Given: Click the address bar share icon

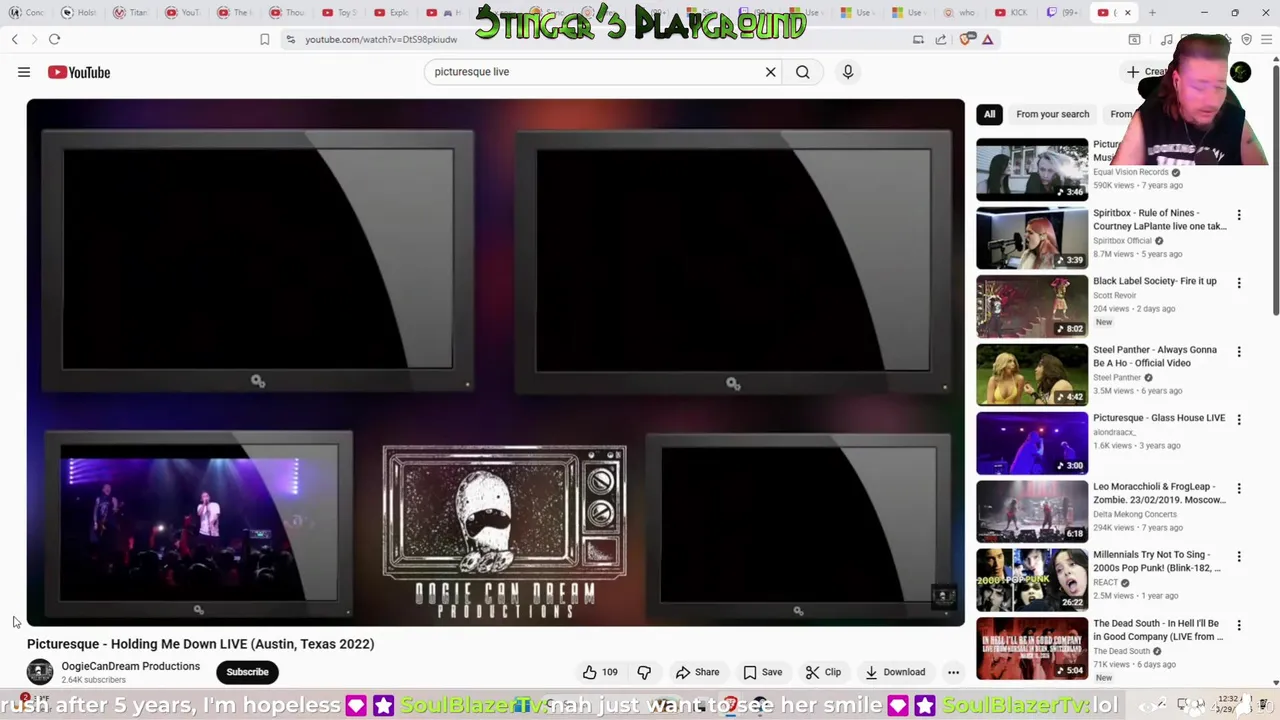Looking at the screenshot, I should click(941, 39).
